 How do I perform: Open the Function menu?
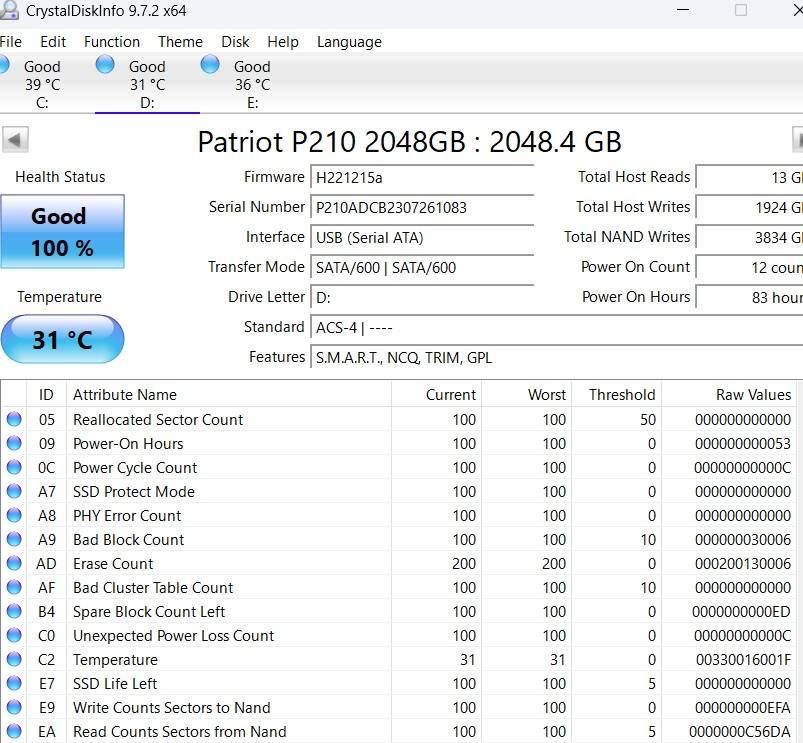point(111,42)
